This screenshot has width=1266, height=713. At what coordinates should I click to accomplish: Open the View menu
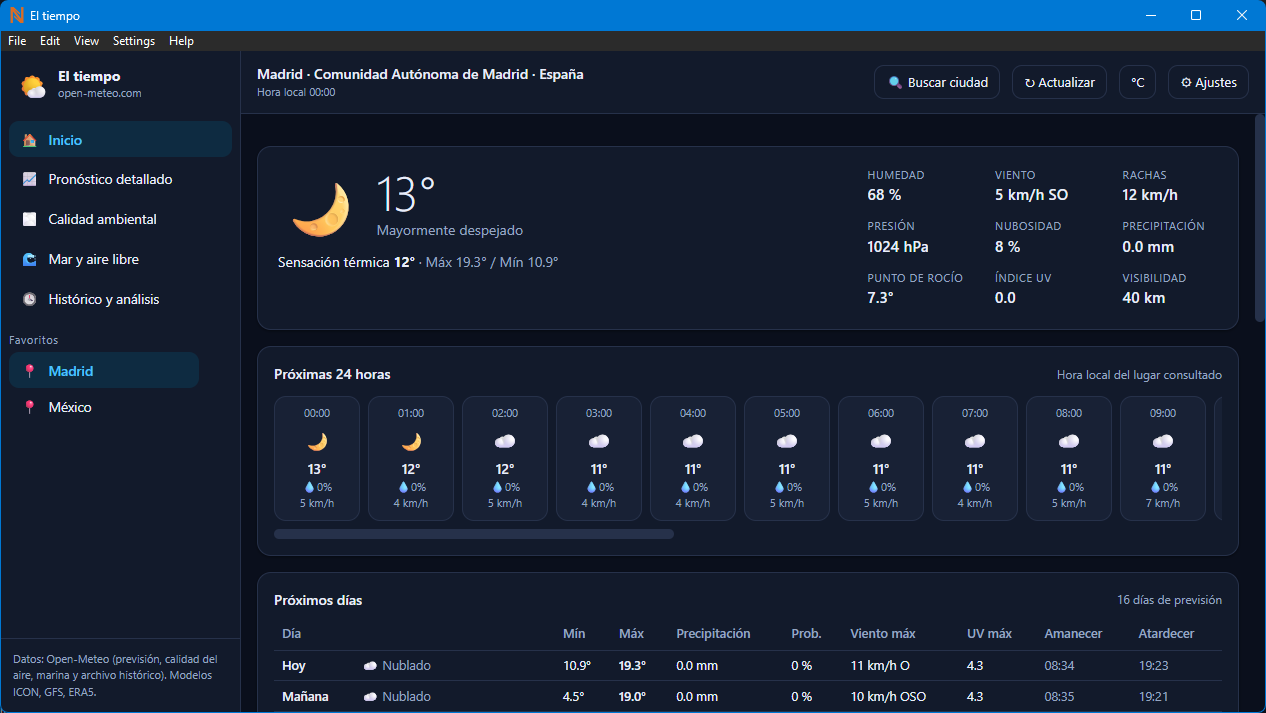tap(87, 41)
